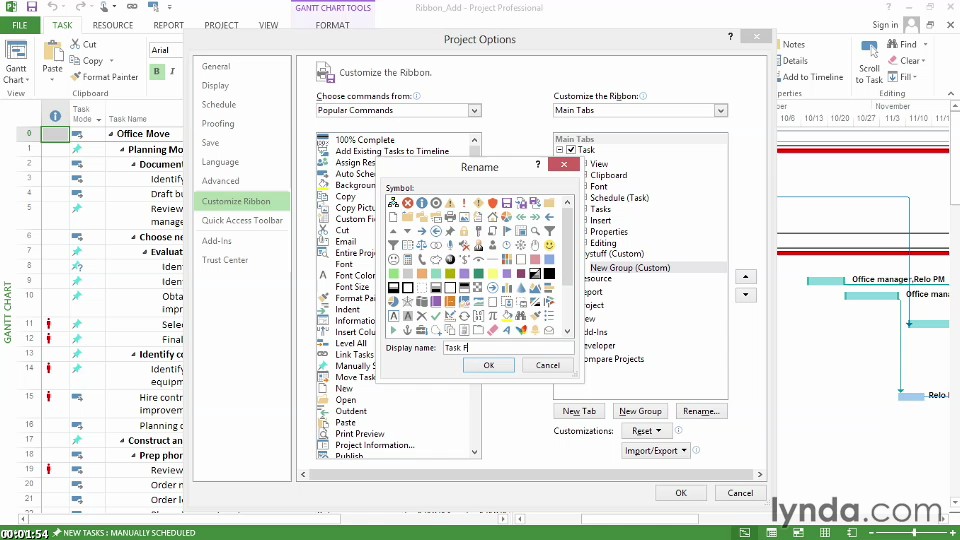Screen dimensions: 960x540
Task: Pick the pushpin symbol
Action: click(450, 231)
